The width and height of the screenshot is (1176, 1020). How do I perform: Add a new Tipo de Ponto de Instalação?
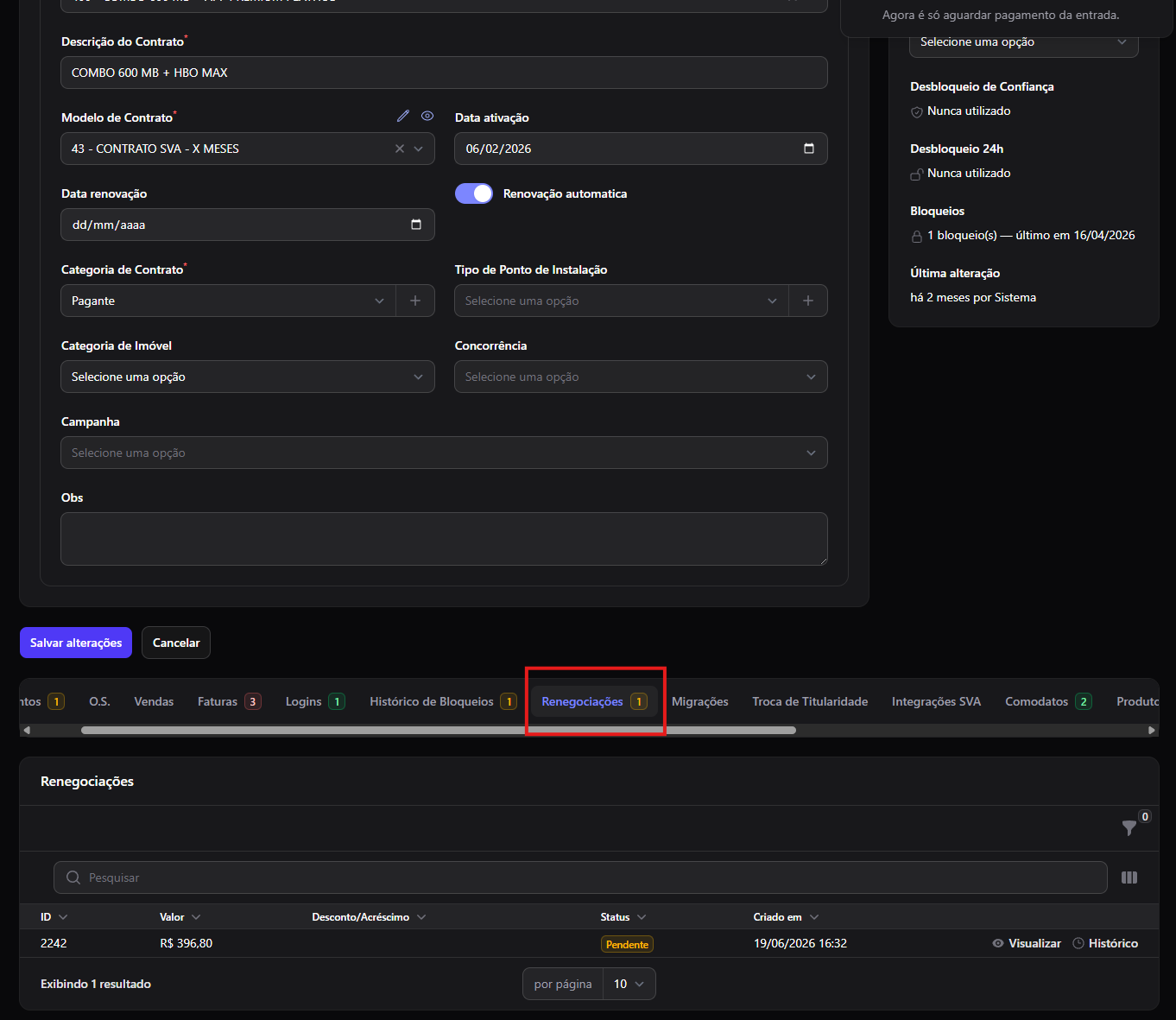tap(808, 301)
